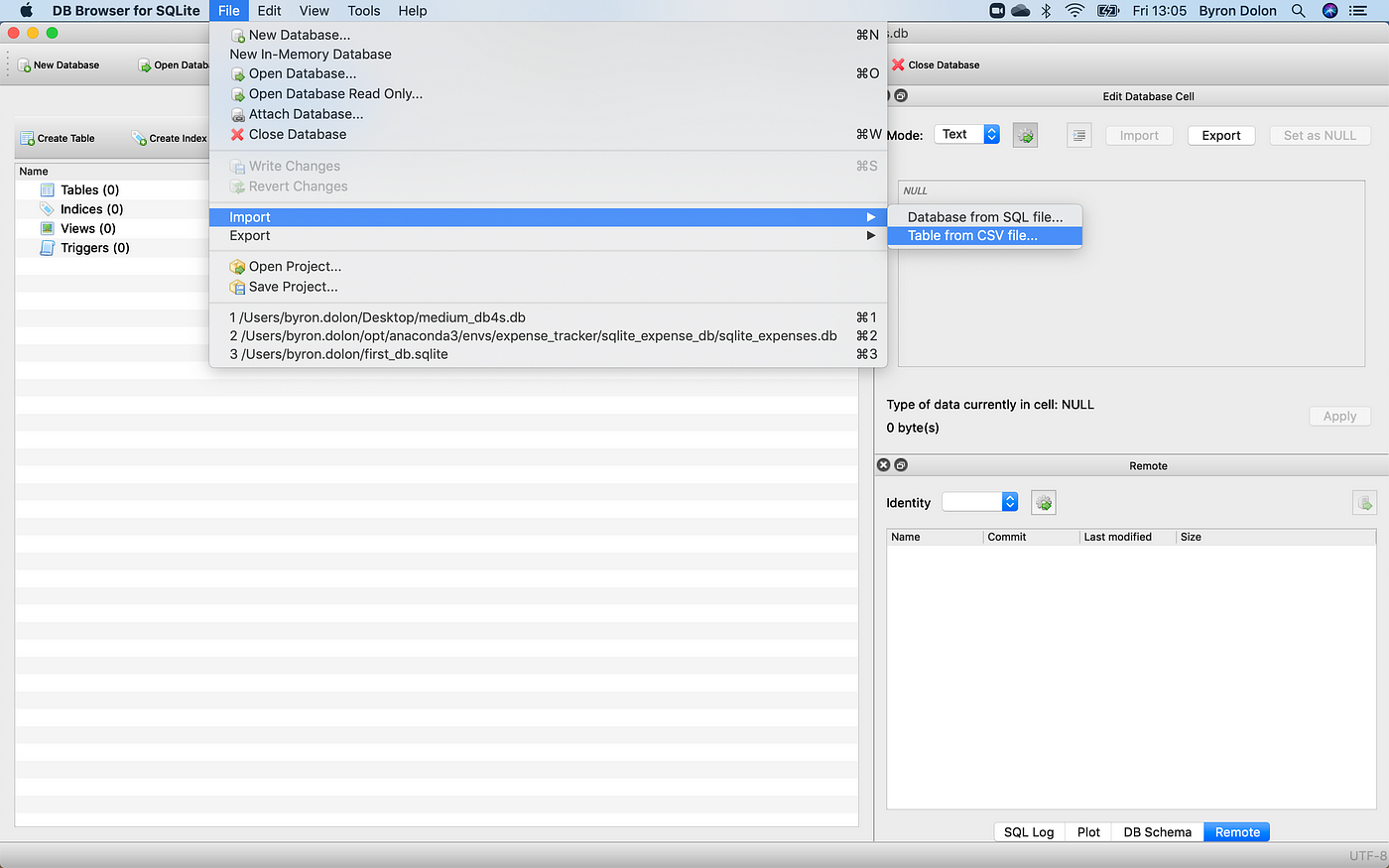This screenshot has height=868, width=1389.
Task: Open the Edit menu
Action: (269, 11)
